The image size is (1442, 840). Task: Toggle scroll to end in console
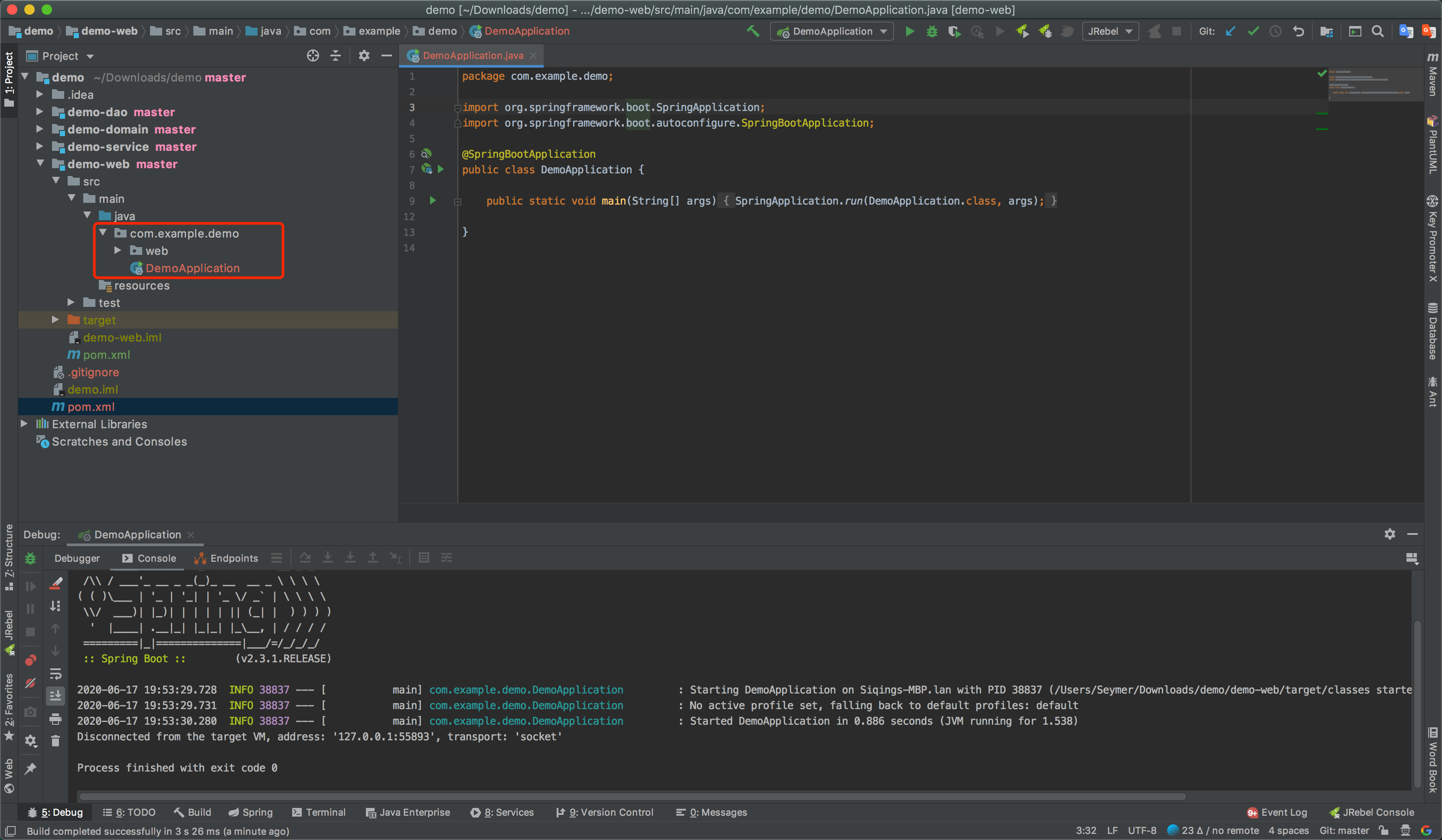coord(55,696)
